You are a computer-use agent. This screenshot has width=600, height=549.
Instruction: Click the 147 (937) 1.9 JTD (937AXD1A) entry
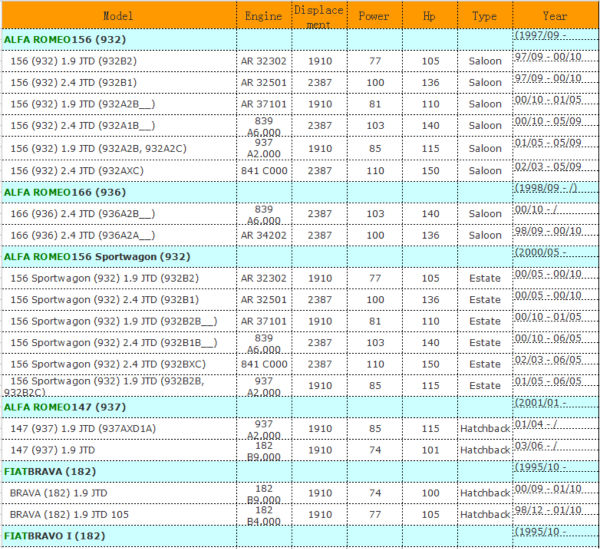(83, 428)
